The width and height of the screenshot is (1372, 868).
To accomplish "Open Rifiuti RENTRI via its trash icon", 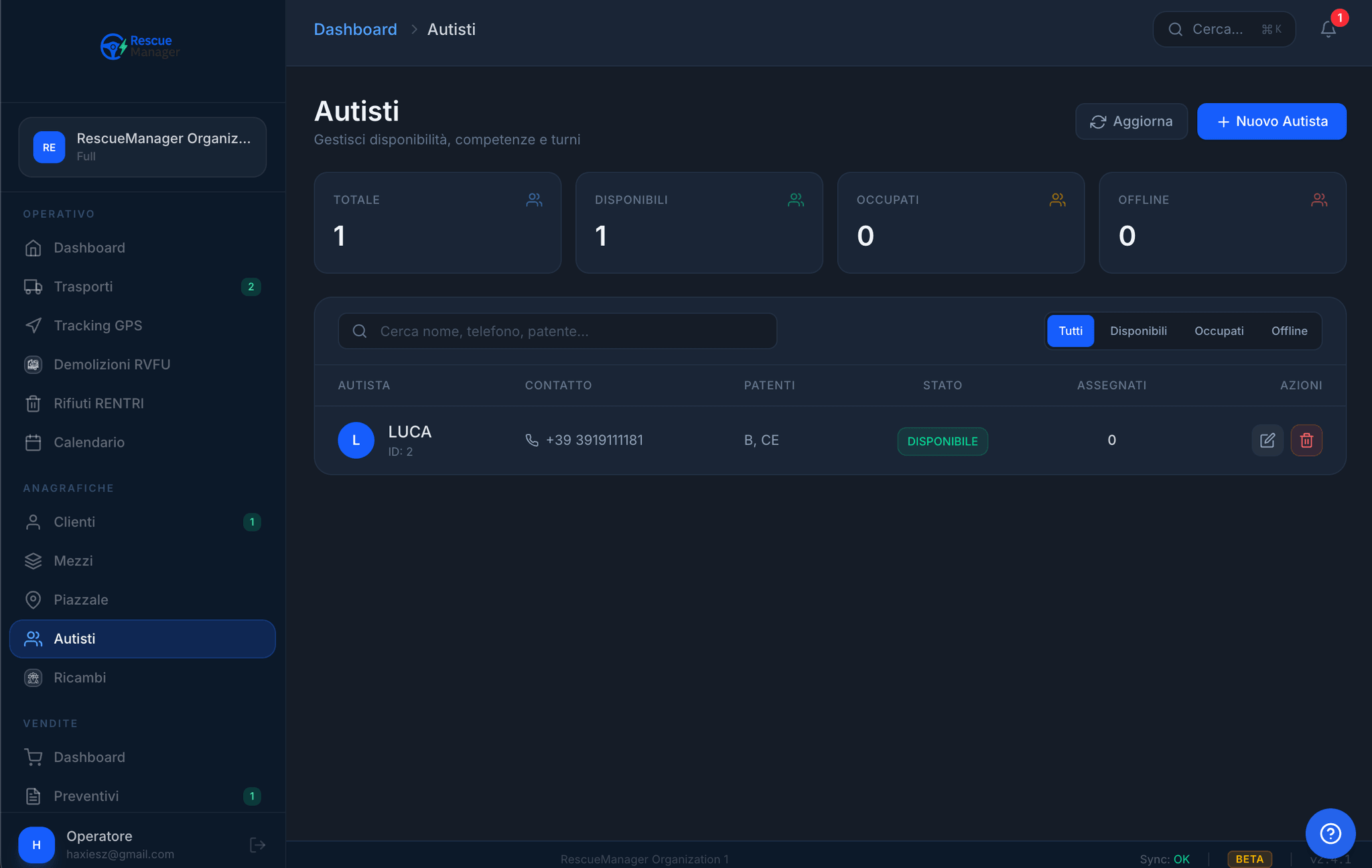I will click(x=33, y=403).
